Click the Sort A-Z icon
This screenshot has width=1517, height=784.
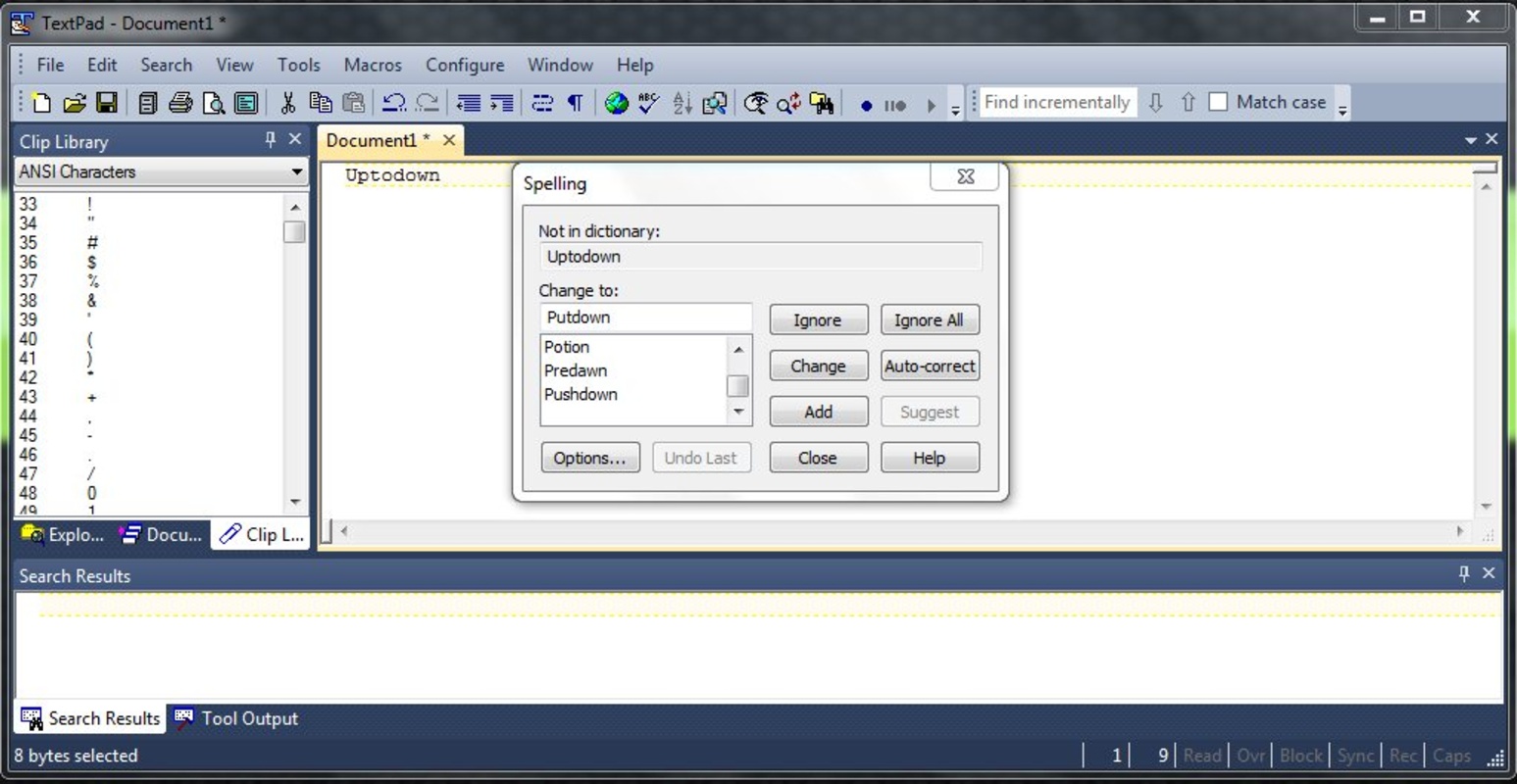(683, 103)
